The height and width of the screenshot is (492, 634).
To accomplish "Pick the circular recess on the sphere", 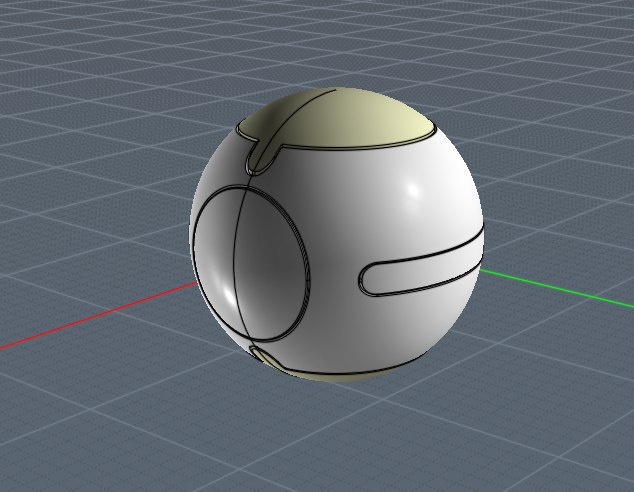I will pyautogui.click(x=249, y=264).
